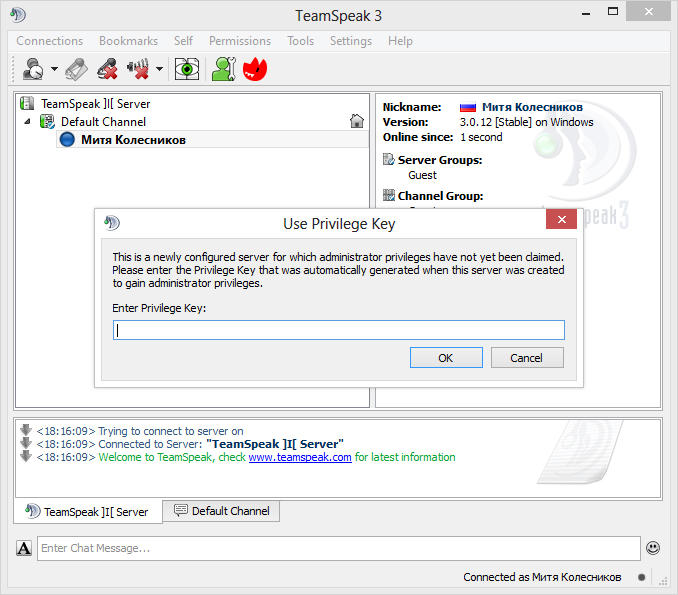Confirm privilege key with OK button

(x=446, y=358)
